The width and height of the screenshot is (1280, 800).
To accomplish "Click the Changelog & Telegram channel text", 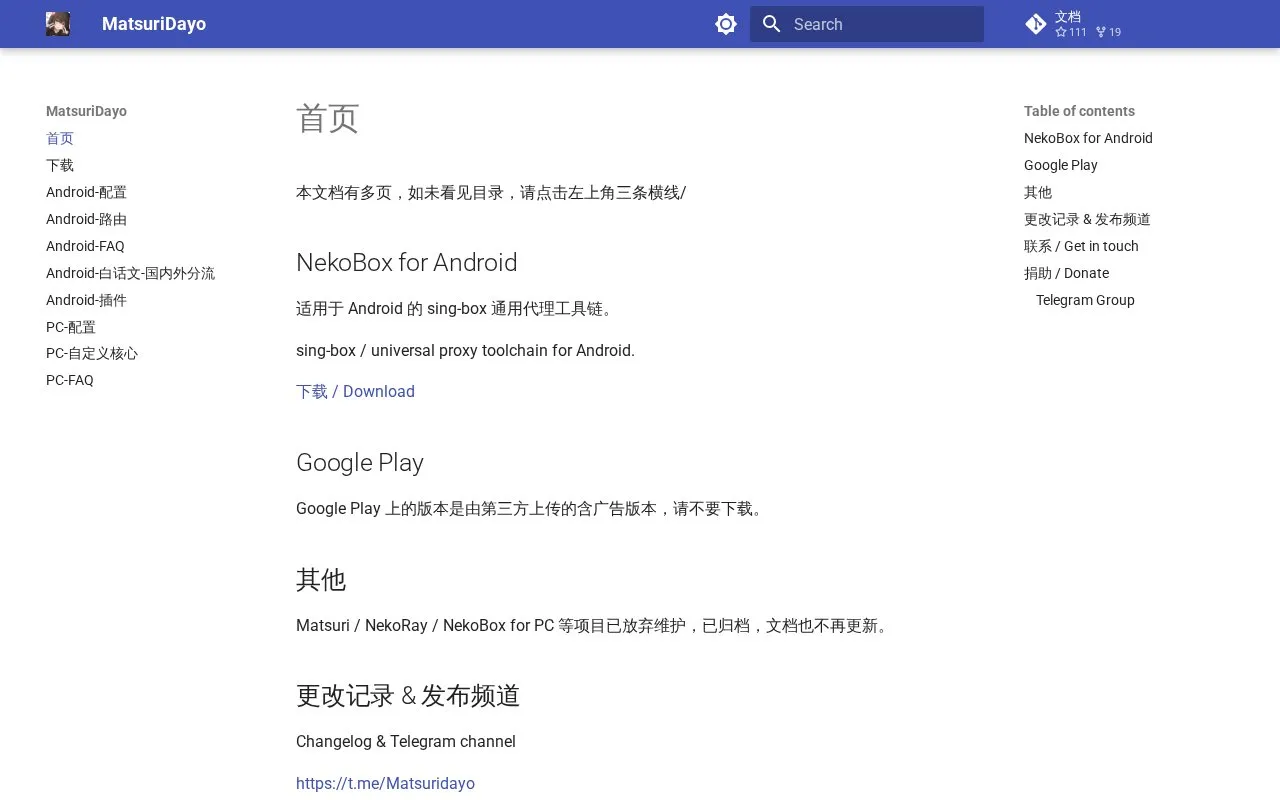I will [x=406, y=741].
